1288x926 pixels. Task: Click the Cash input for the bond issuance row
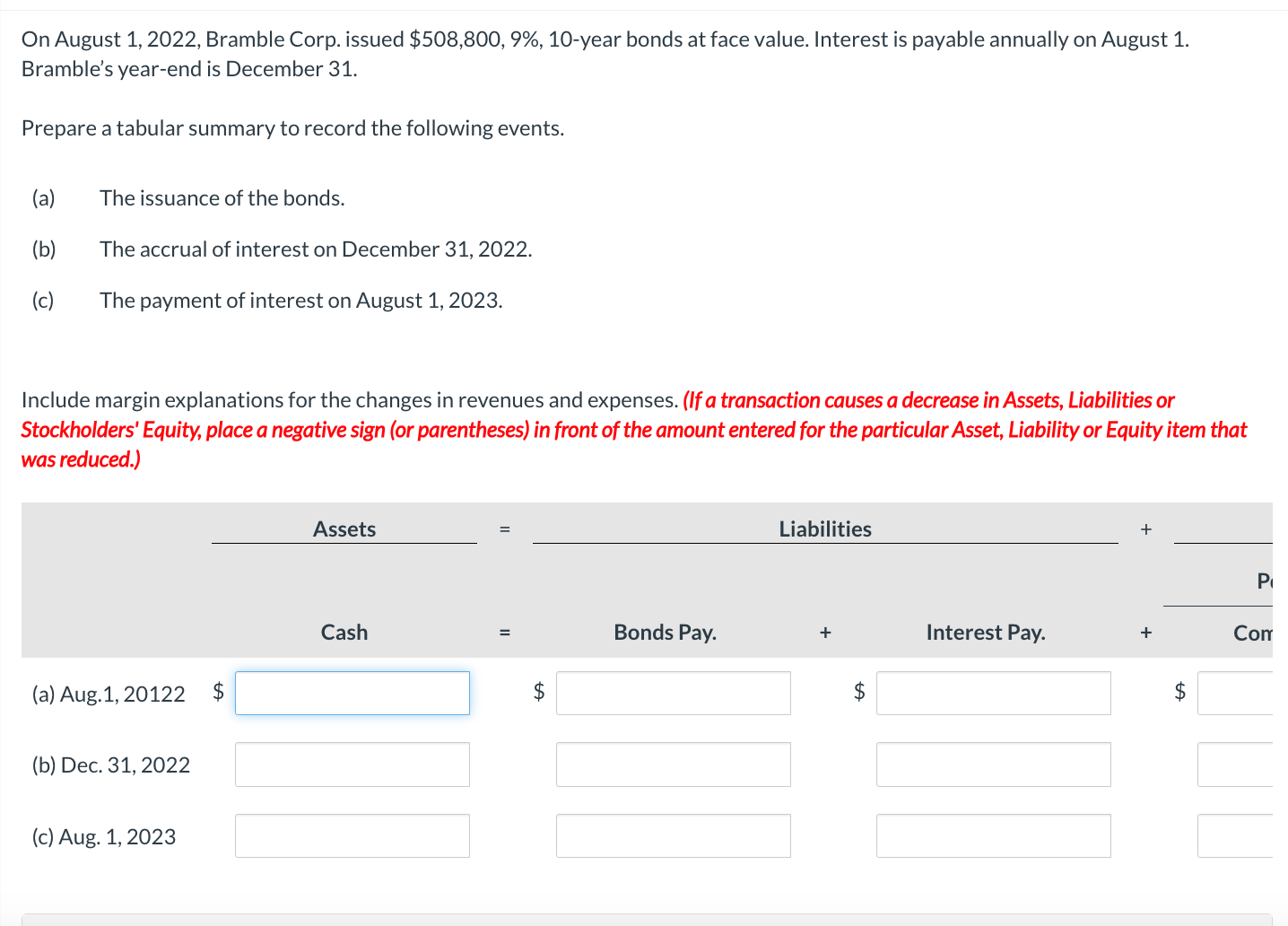[352, 693]
